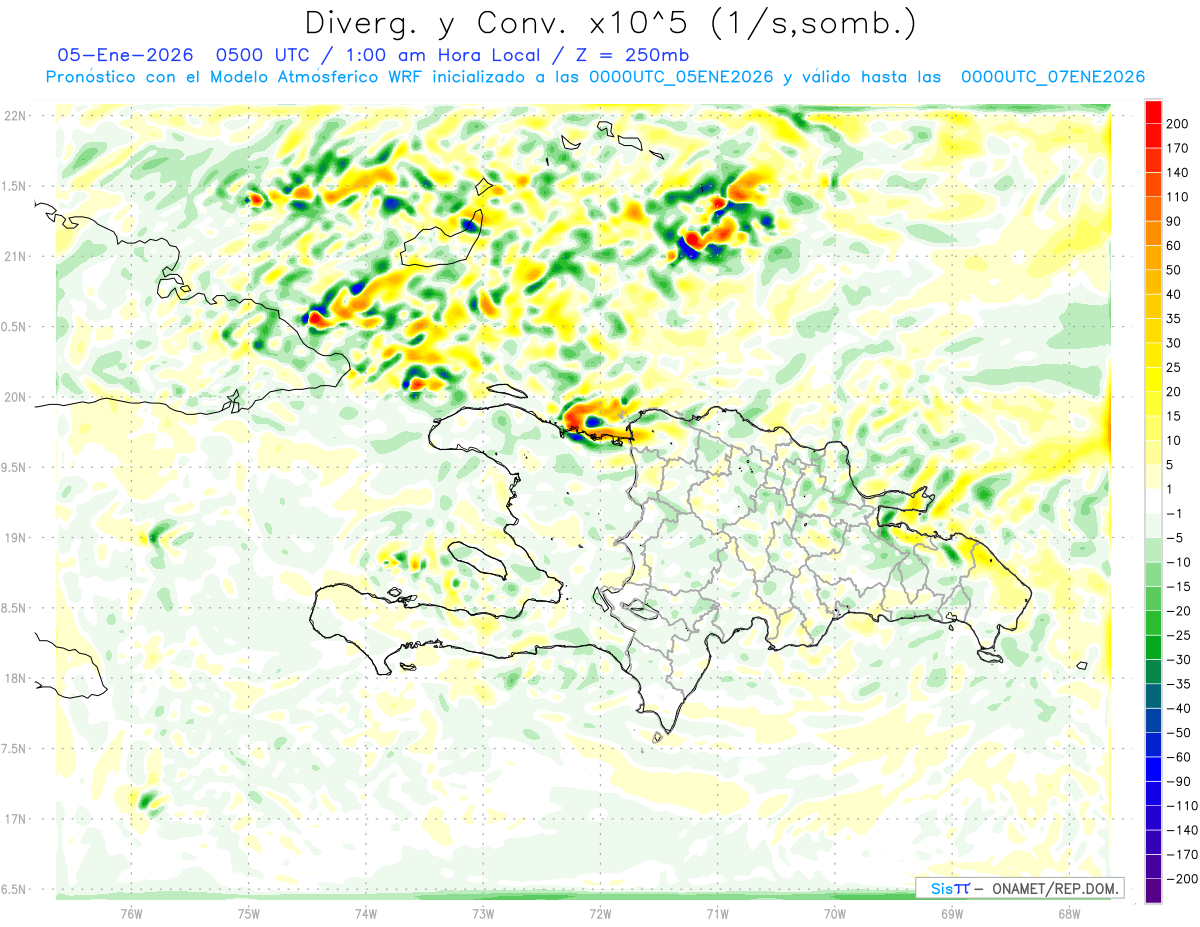
Task: Select the red swatch above colorbar value 200
Action: [1153, 112]
